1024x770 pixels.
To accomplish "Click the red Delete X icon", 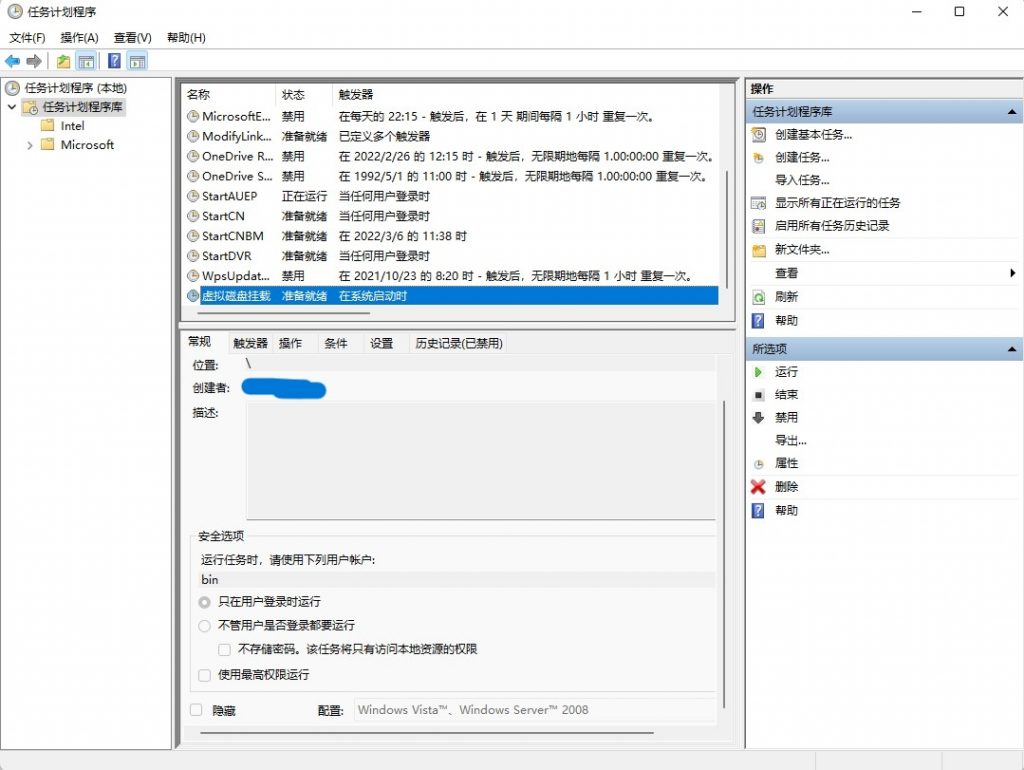I will 758,487.
